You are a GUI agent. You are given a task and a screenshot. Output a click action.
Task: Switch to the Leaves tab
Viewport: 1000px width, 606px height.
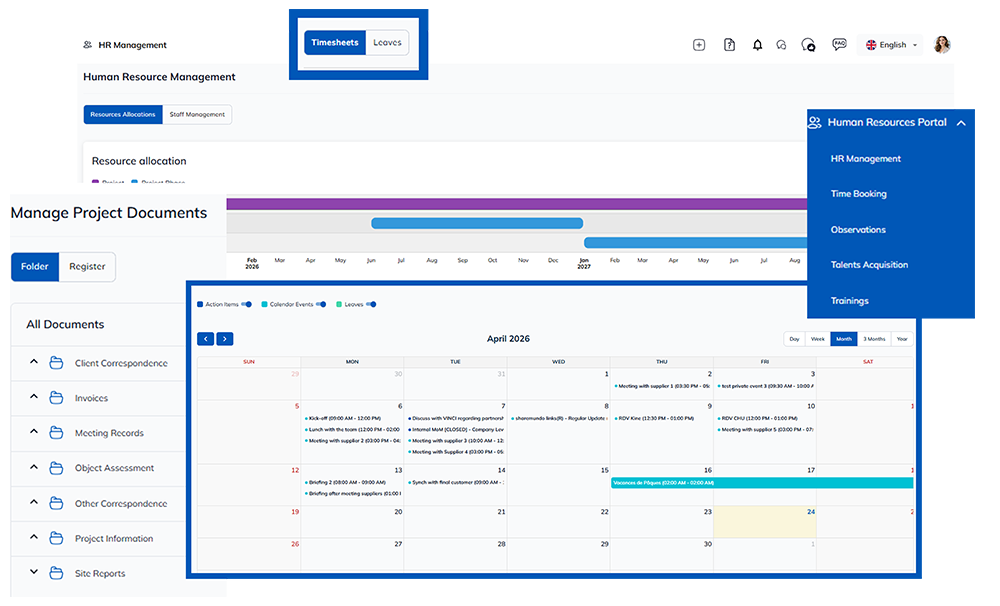[387, 43]
